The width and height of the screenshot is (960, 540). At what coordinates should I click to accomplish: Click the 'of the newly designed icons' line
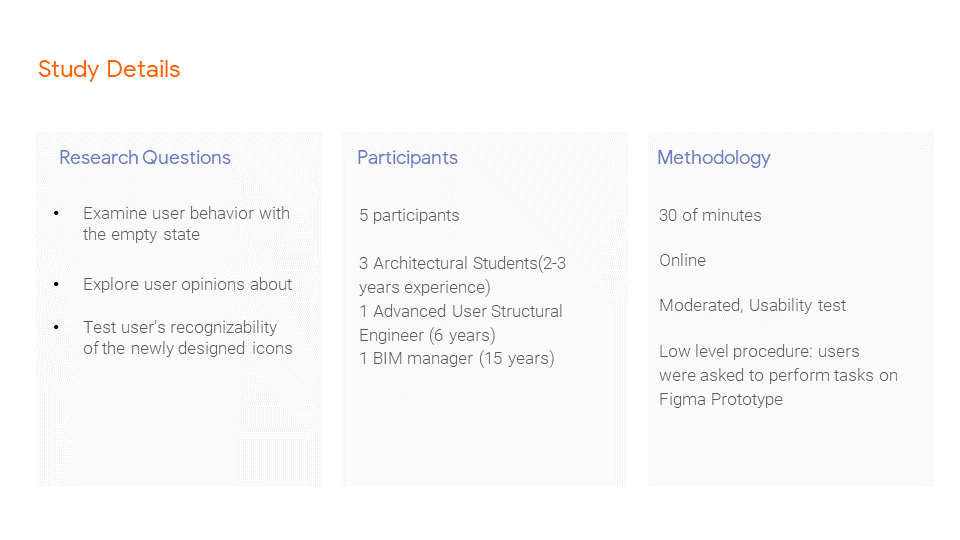(188, 348)
